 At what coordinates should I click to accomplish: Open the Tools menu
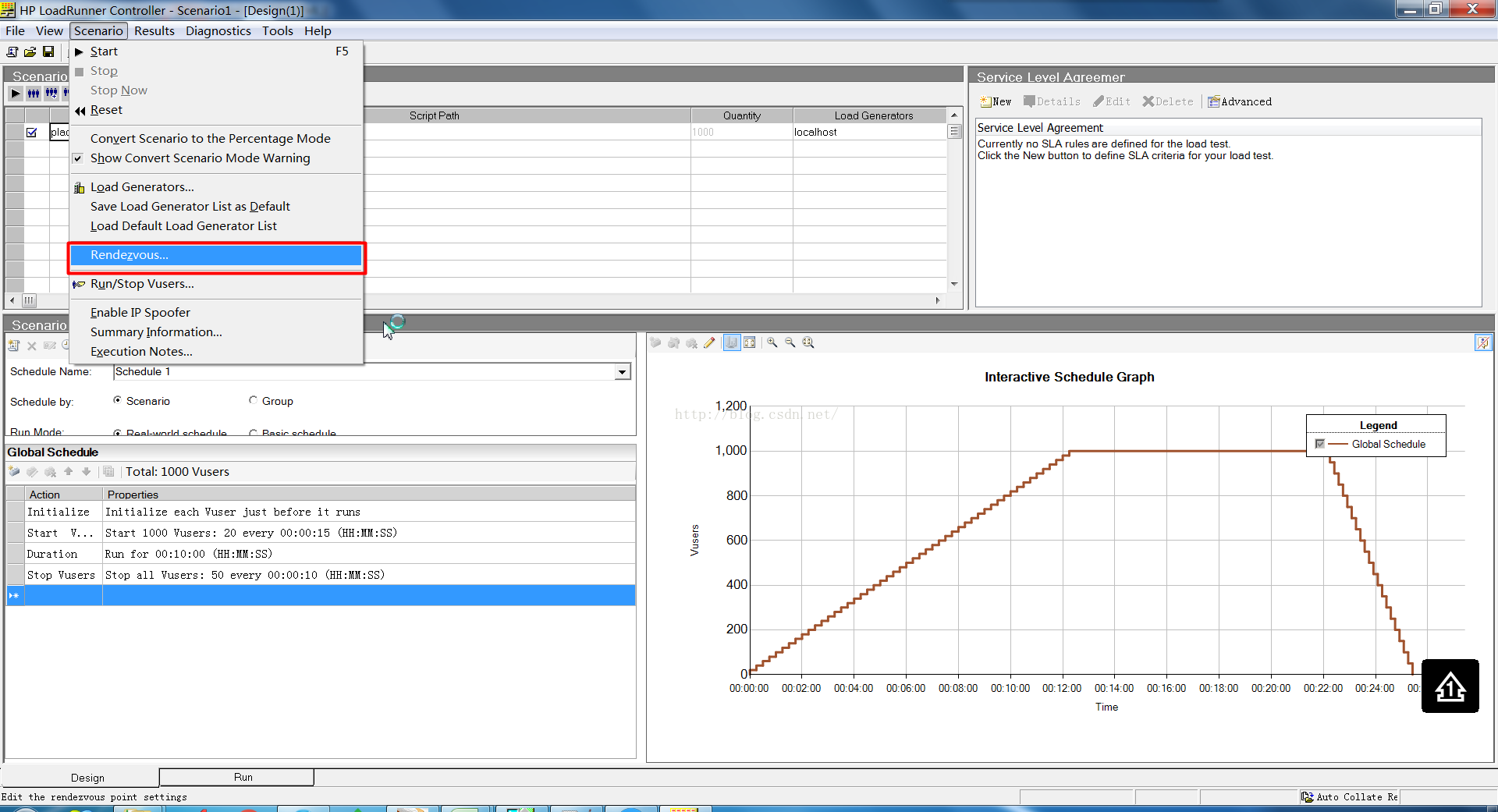click(278, 31)
